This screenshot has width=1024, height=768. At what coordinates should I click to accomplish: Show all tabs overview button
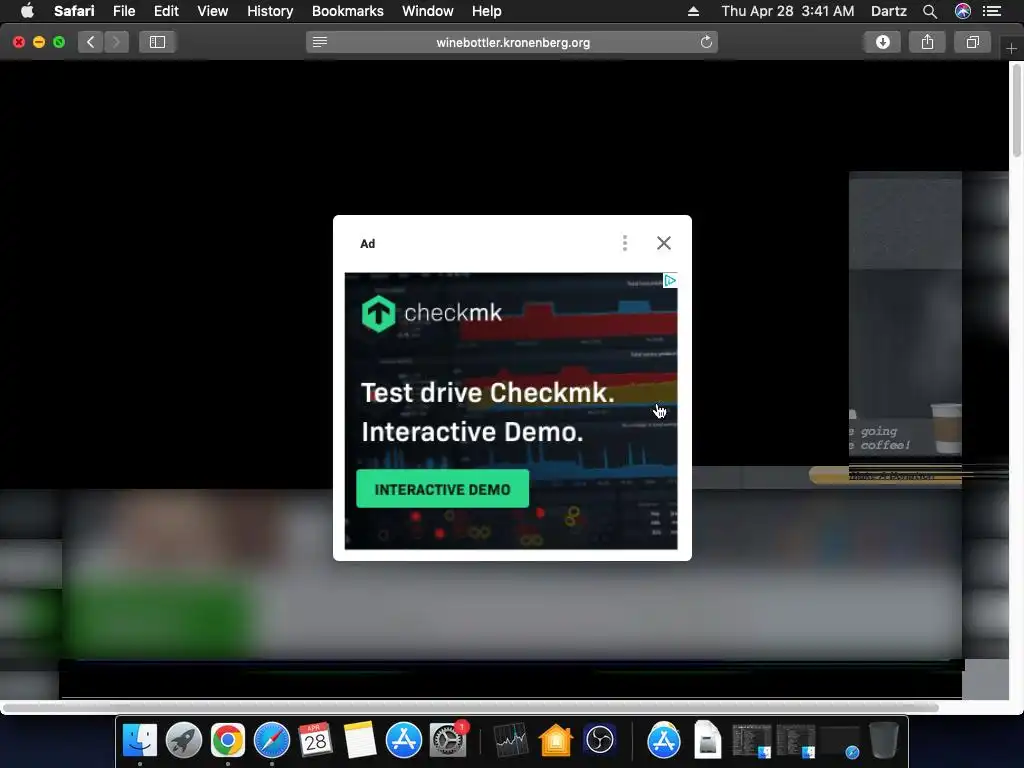pos(972,42)
